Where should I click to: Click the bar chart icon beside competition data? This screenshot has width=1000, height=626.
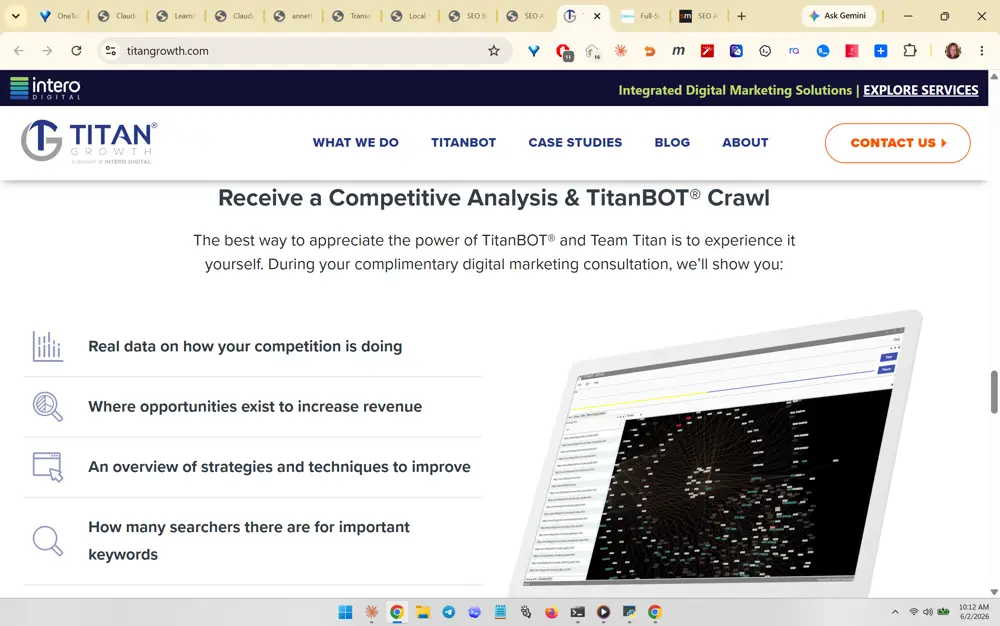48,347
